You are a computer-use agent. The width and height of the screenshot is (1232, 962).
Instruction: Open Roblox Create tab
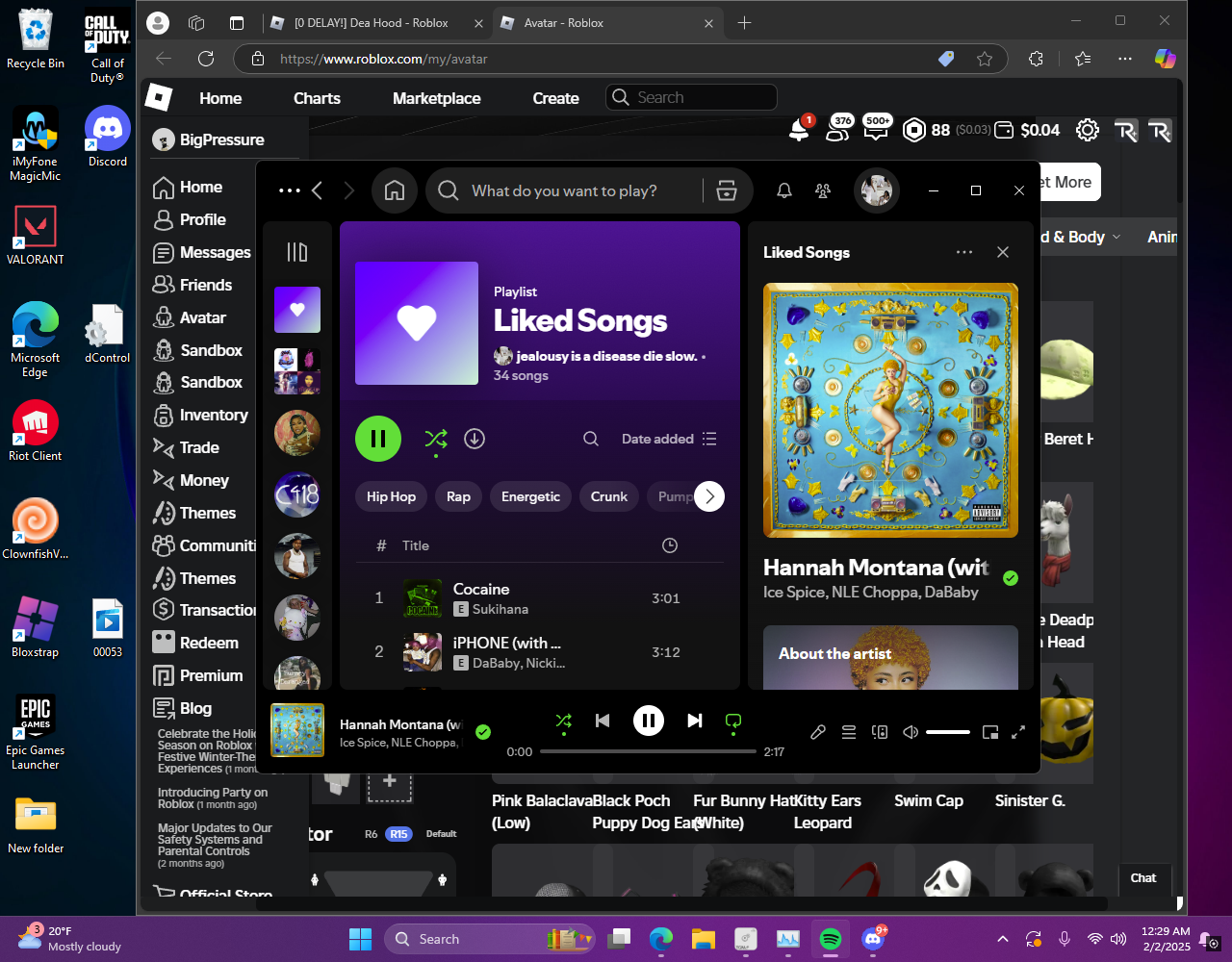pyautogui.click(x=556, y=98)
